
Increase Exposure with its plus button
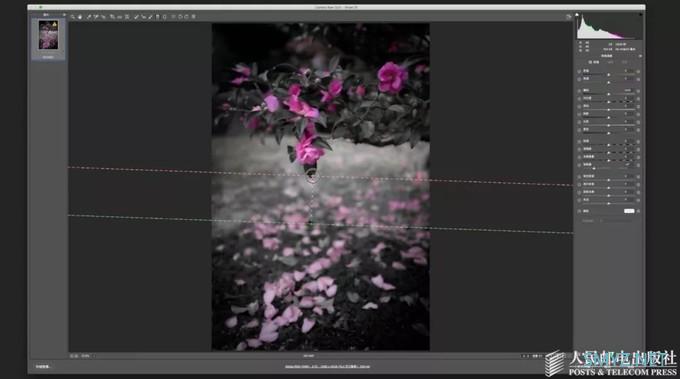click(638, 91)
